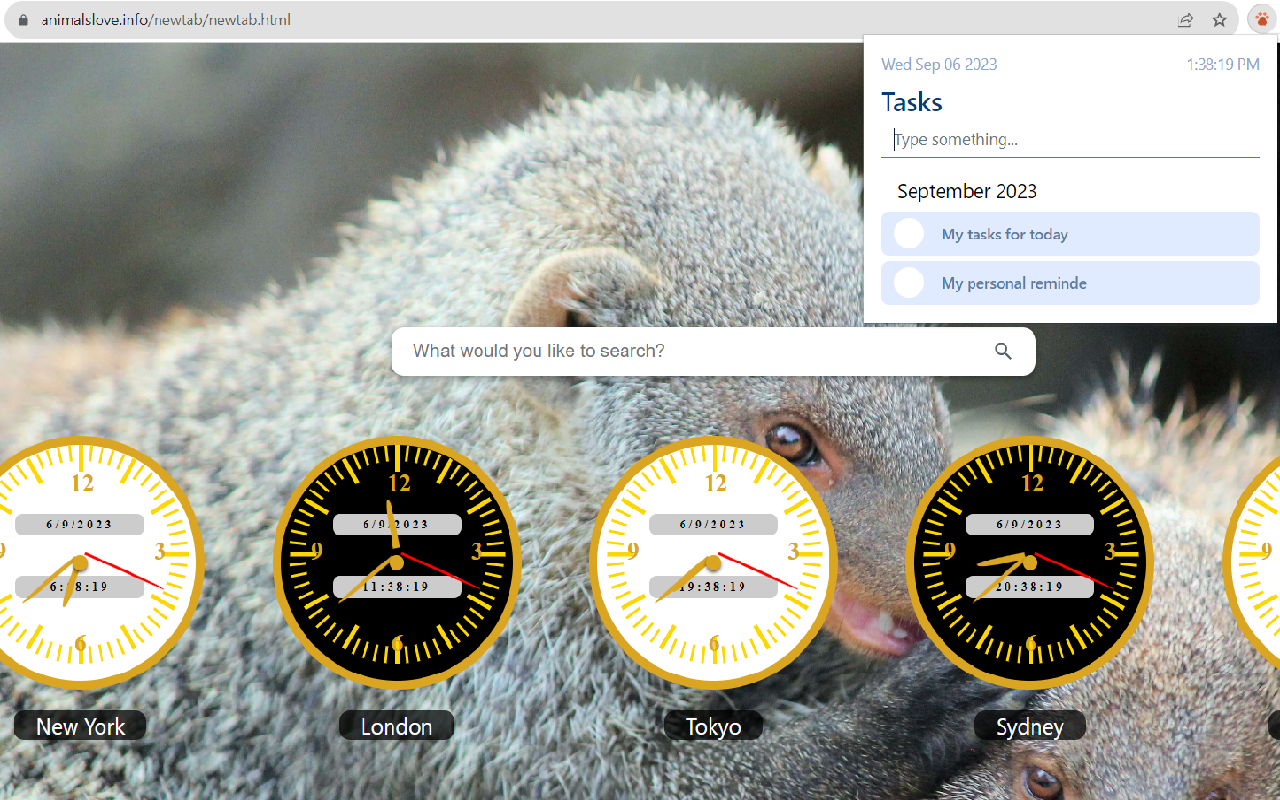The height and width of the screenshot is (800, 1280).
Task: Click the 'My tasks for today' text
Action: tap(1005, 234)
